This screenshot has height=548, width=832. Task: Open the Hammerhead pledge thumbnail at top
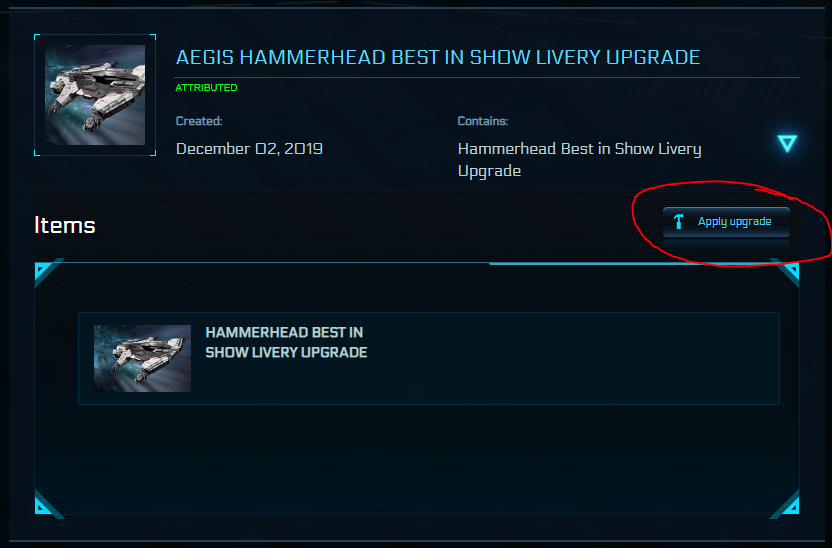pos(95,95)
